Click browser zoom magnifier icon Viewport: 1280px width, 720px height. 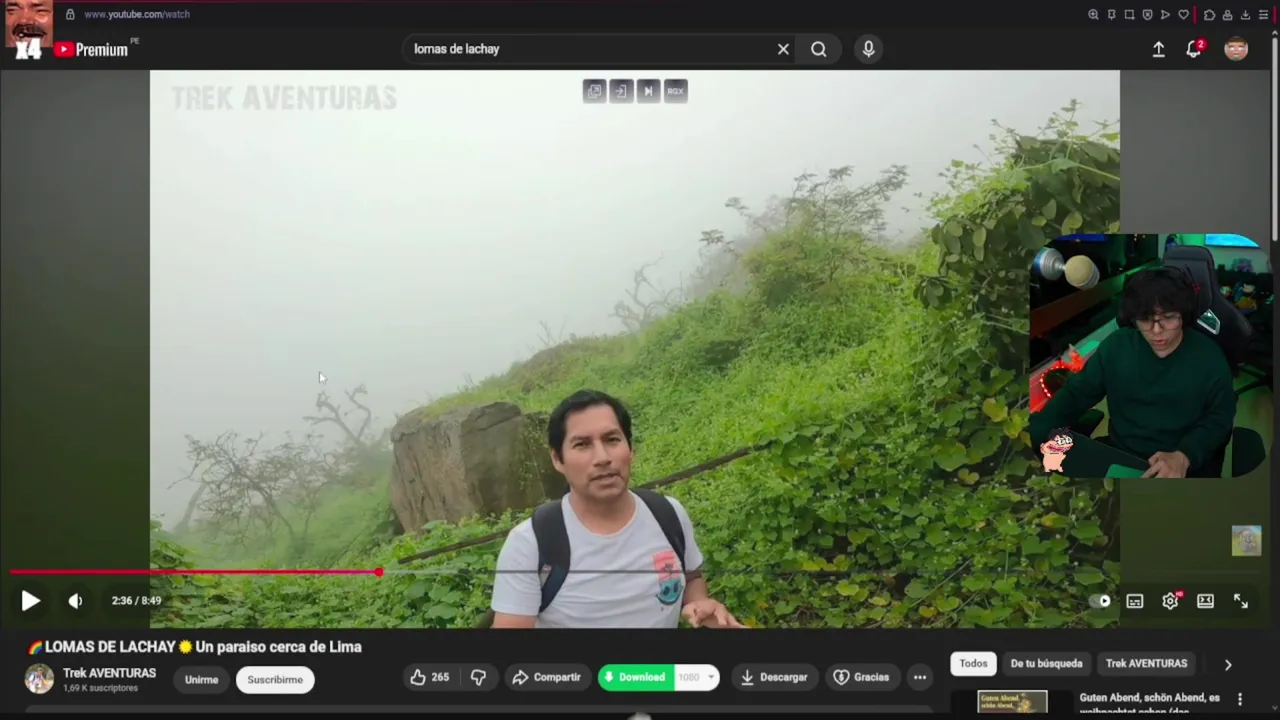coord(1093,14)
